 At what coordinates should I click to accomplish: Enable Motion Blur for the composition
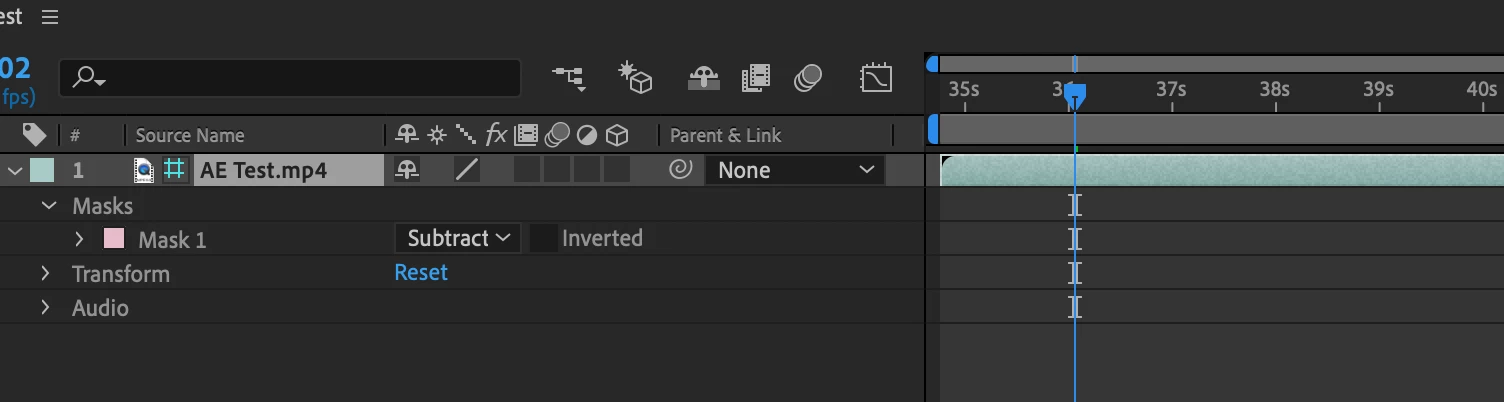pos(808,78)
